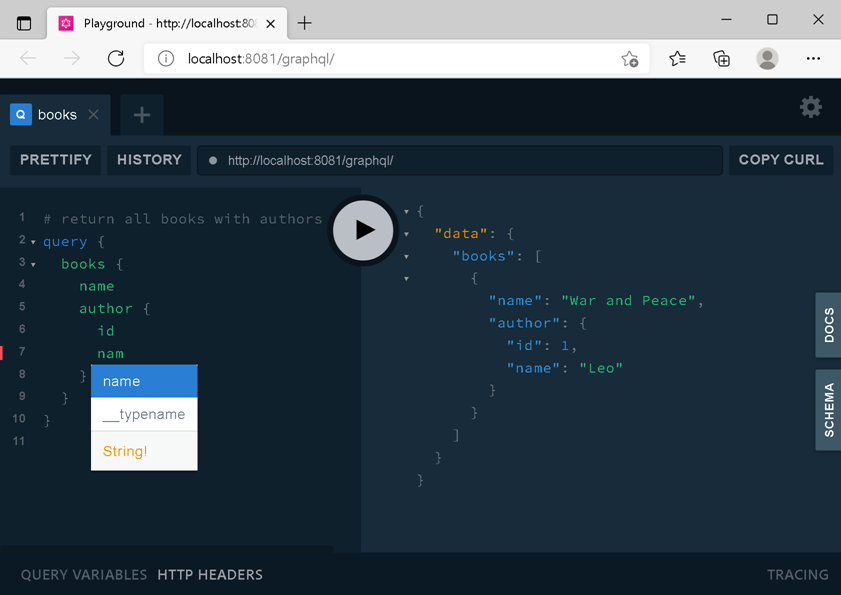Select "name" autocomplete suggestion
841x595 pixels.
point(144,381)
